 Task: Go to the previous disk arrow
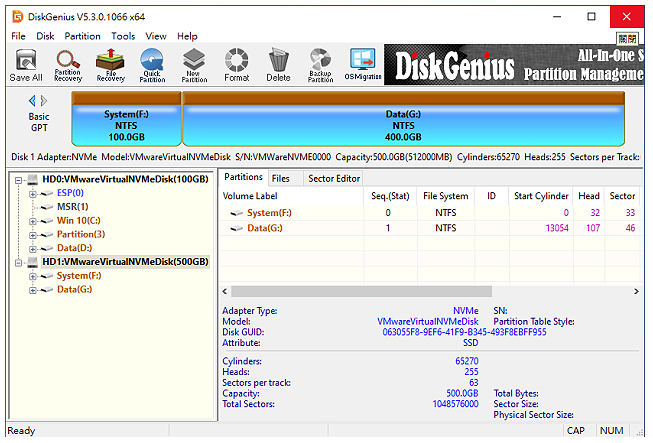[x=32, y=101]
